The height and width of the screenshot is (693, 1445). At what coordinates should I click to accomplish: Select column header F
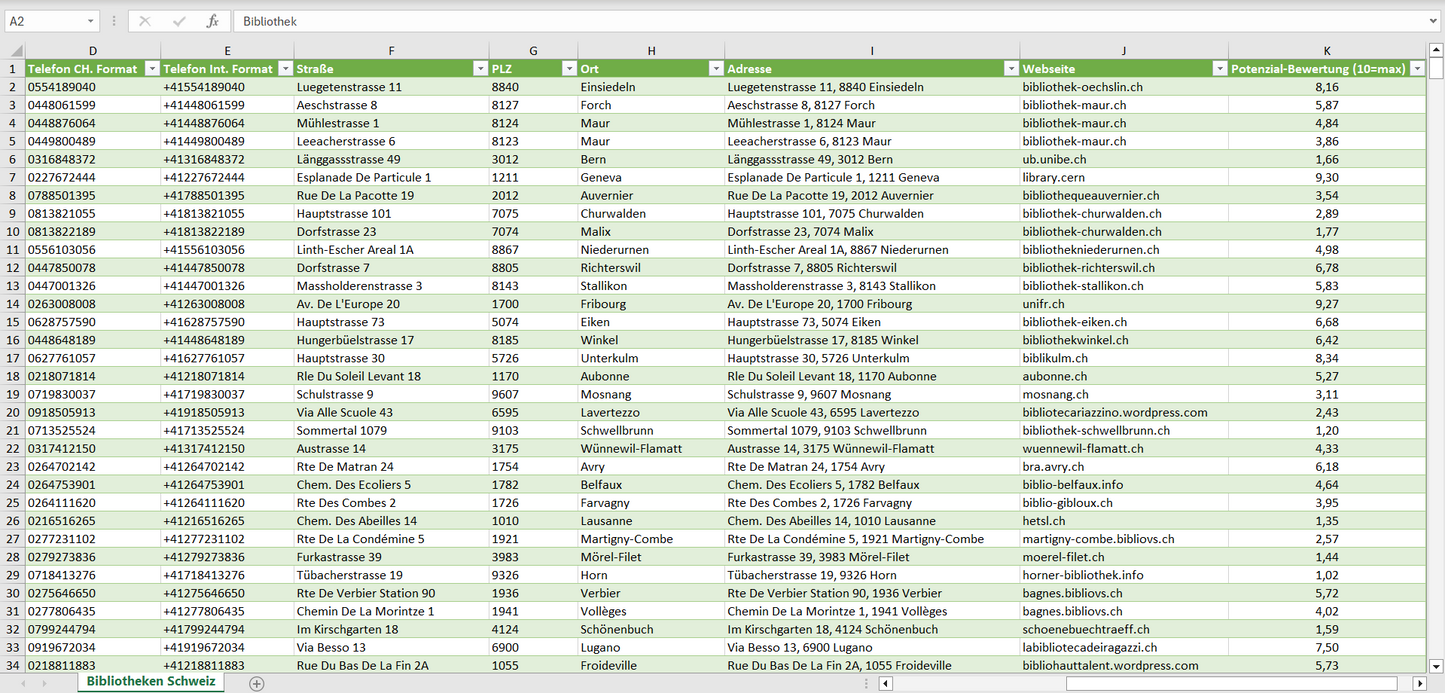391,51
